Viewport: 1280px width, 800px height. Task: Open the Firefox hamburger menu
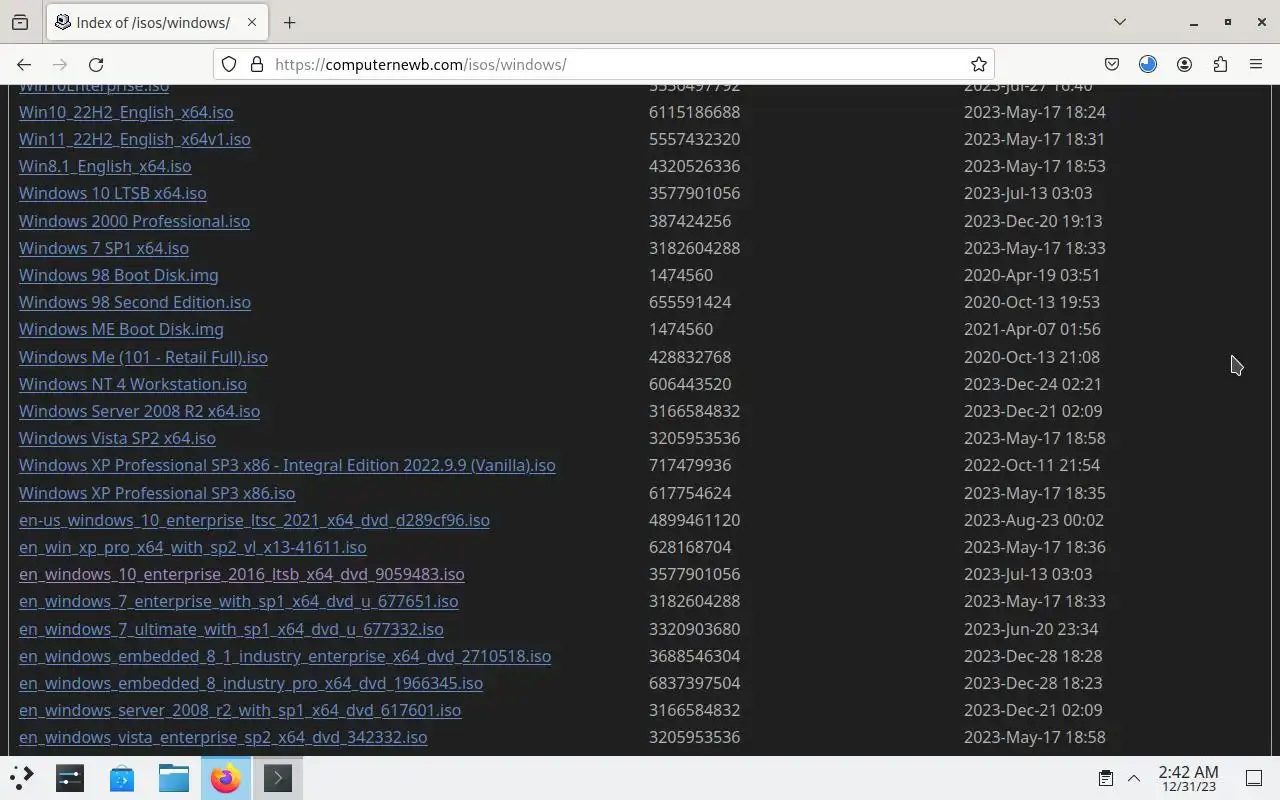coord(1256,64)
